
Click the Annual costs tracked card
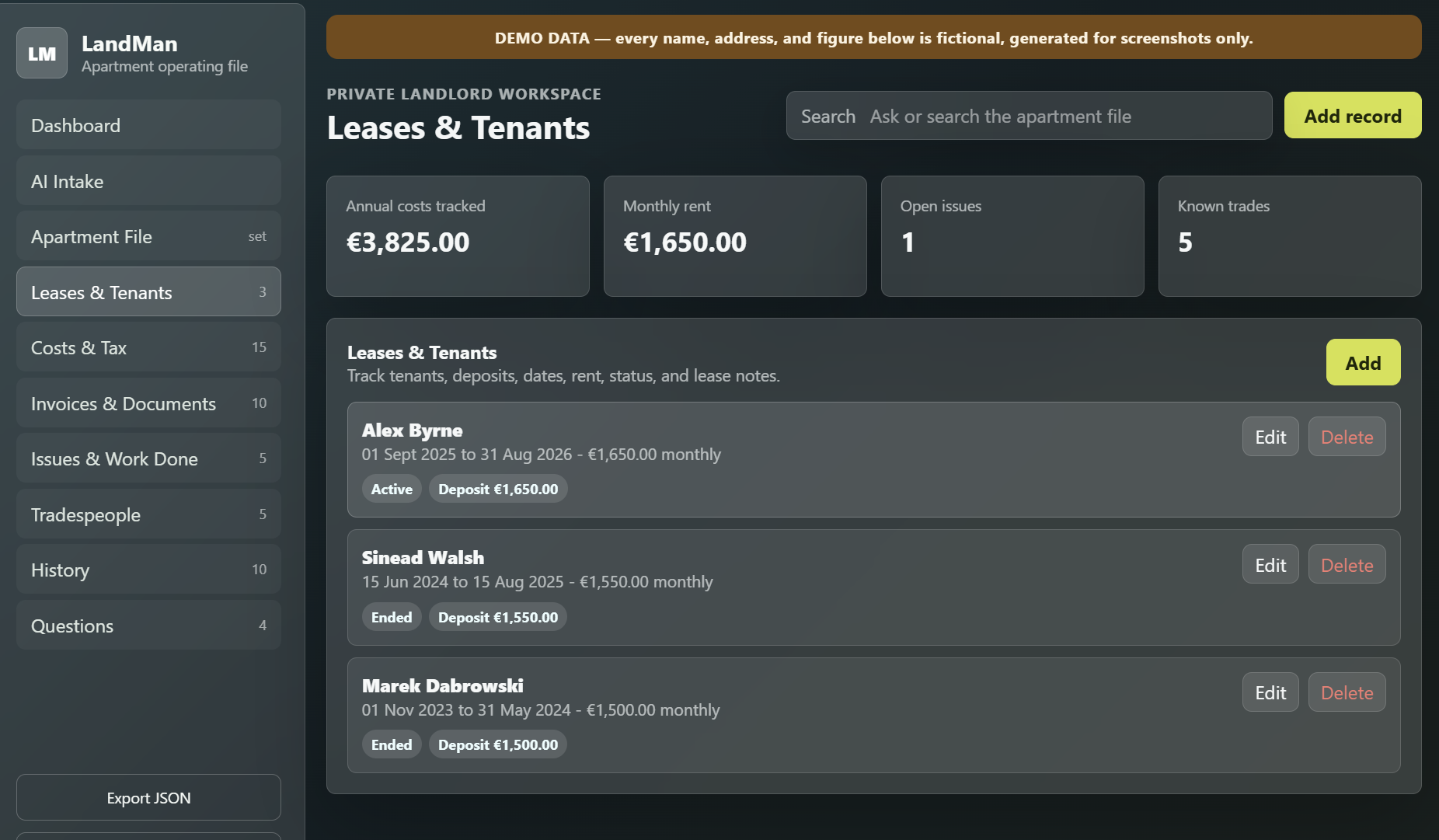coord(458,236)
